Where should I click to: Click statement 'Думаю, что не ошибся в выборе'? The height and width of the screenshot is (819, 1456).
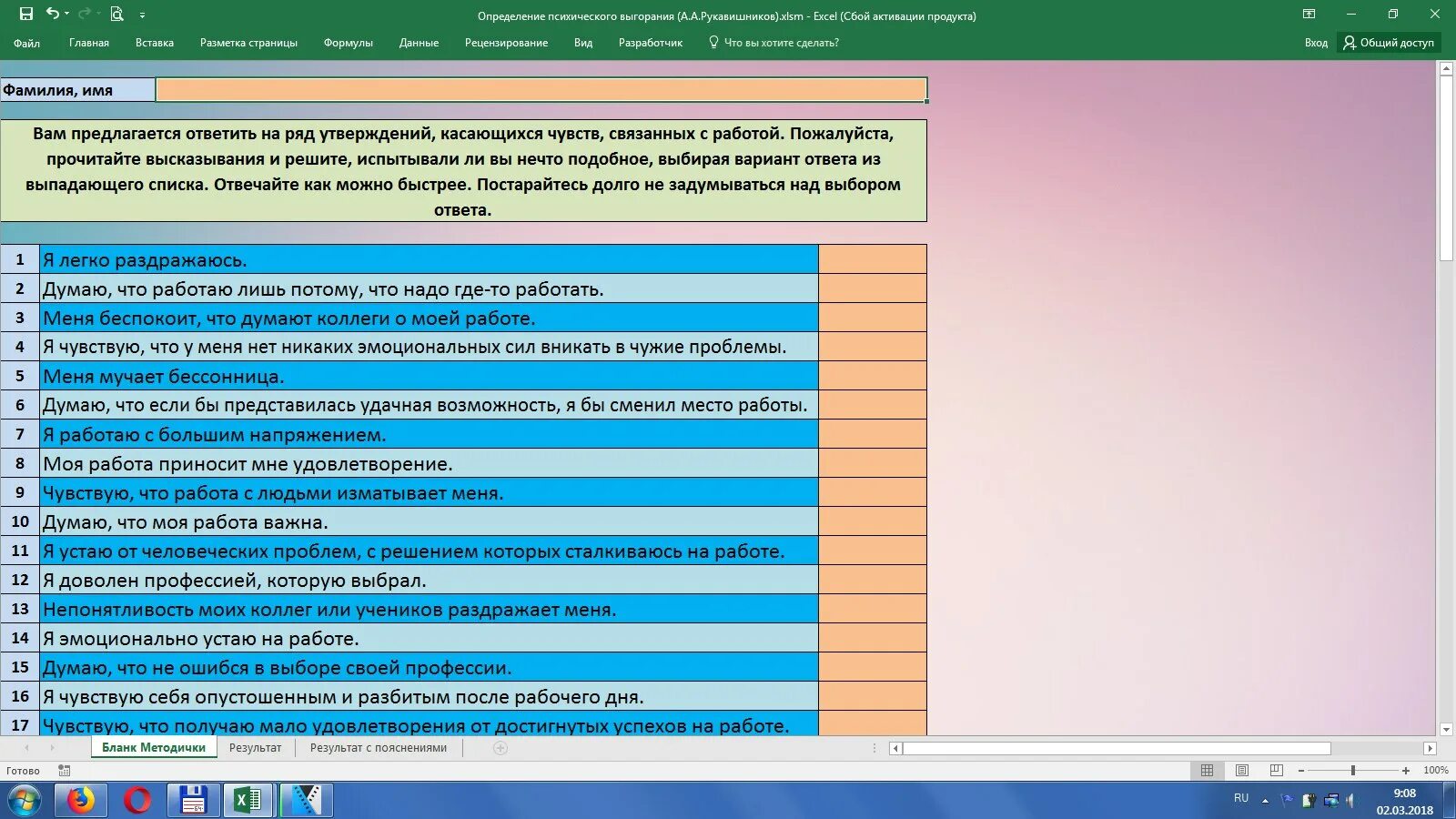tap(429, 667)
